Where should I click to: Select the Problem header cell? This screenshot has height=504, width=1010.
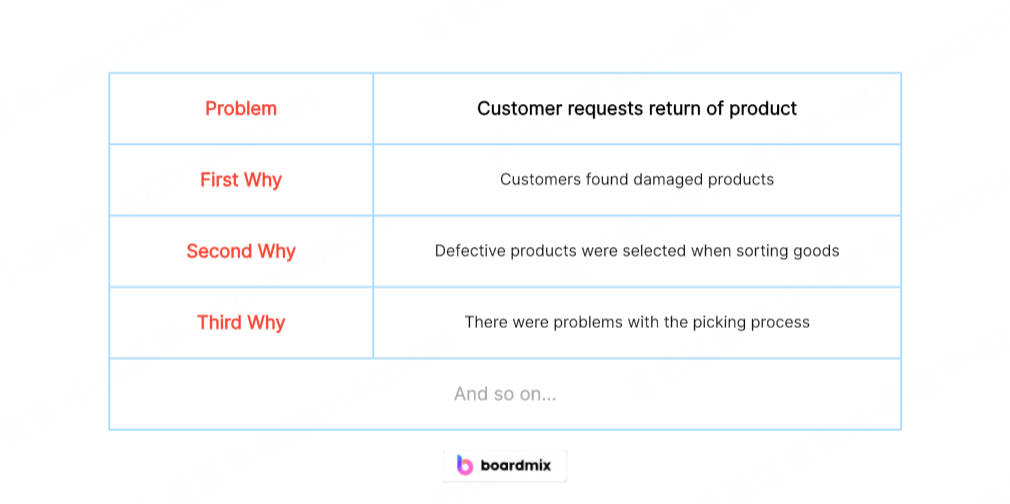pos(241,108)
